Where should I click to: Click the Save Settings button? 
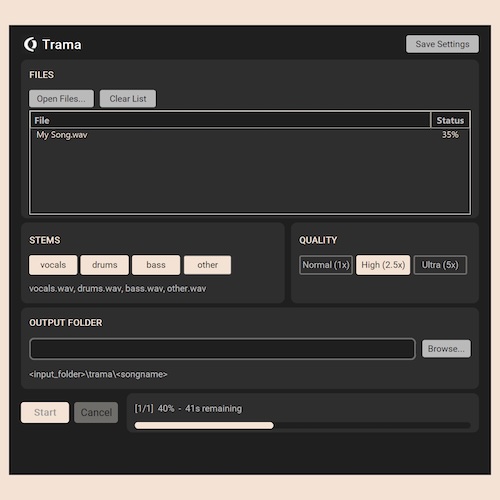point(442,44)
